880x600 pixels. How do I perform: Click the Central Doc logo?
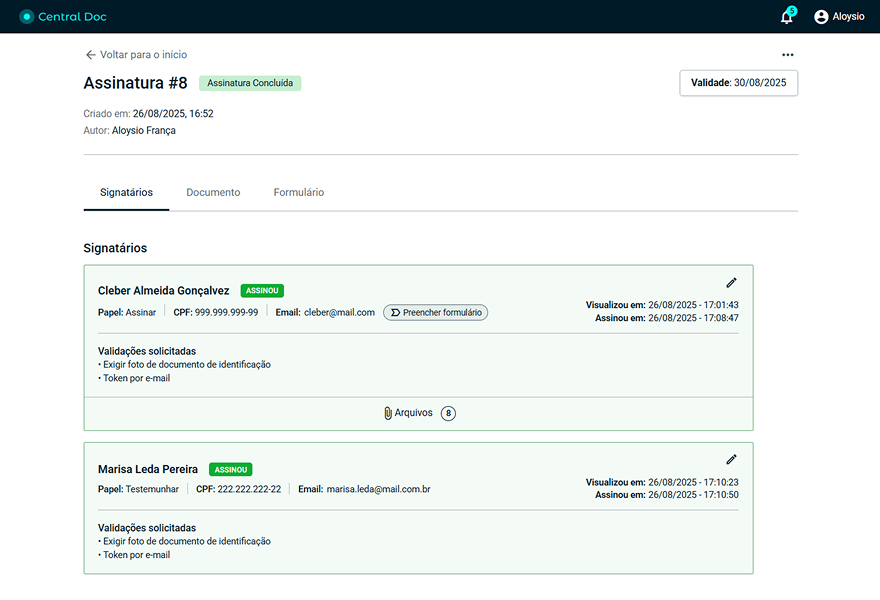click(x=63, y=17)
